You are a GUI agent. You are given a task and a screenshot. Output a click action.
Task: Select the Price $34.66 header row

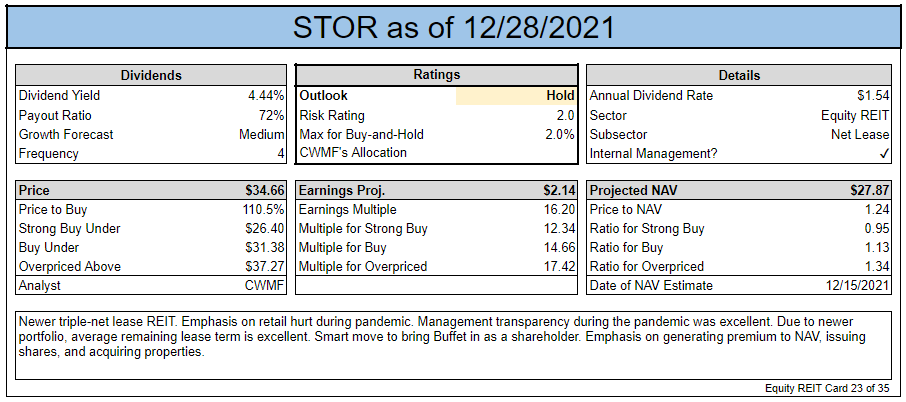[151, 191]
